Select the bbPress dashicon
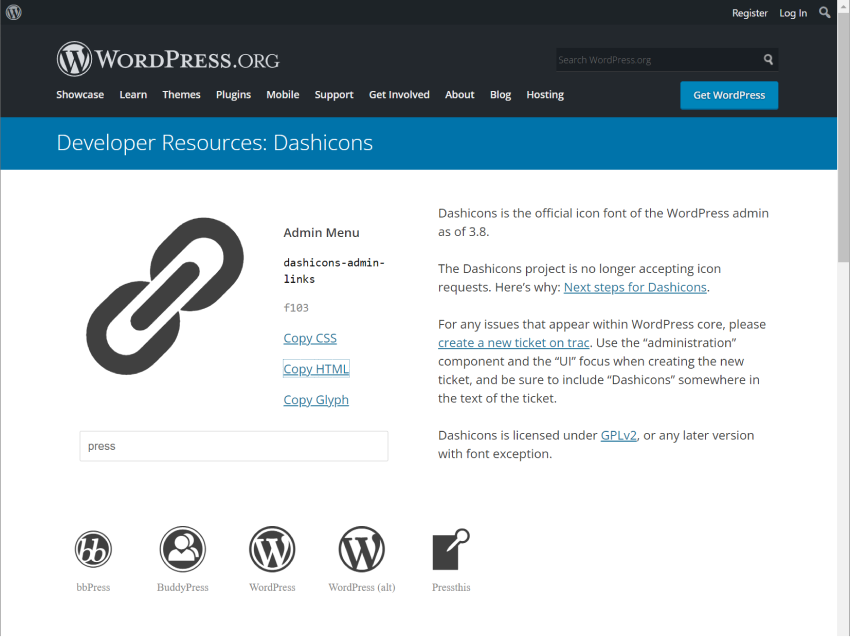The image size is (850, 637). coord(93,549)
